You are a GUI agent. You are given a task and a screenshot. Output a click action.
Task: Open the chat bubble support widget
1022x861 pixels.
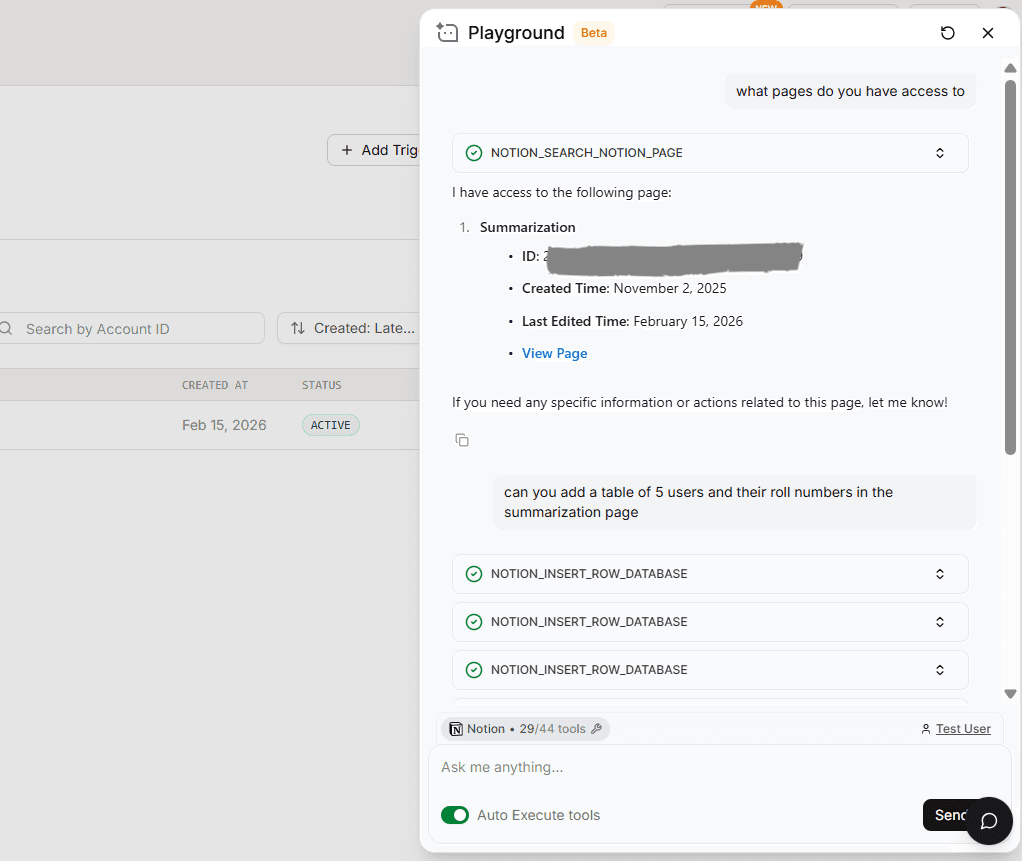tap(989, 821)
